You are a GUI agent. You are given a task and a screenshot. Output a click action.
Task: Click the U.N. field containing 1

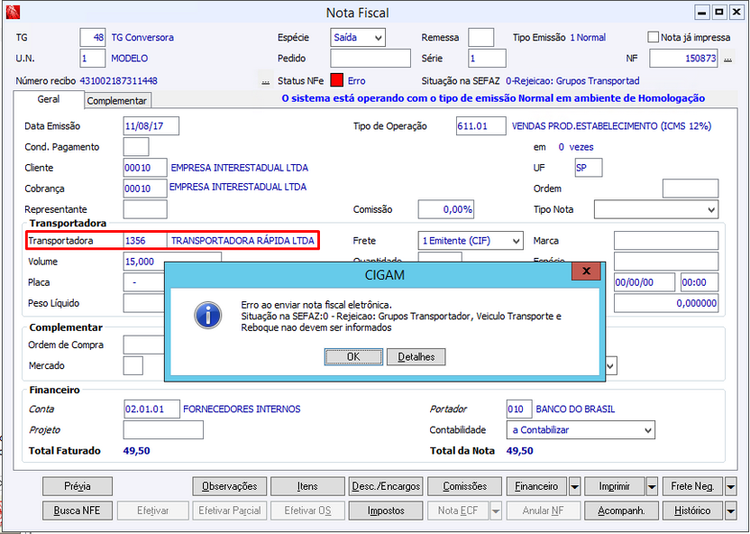tap(92, 58)
